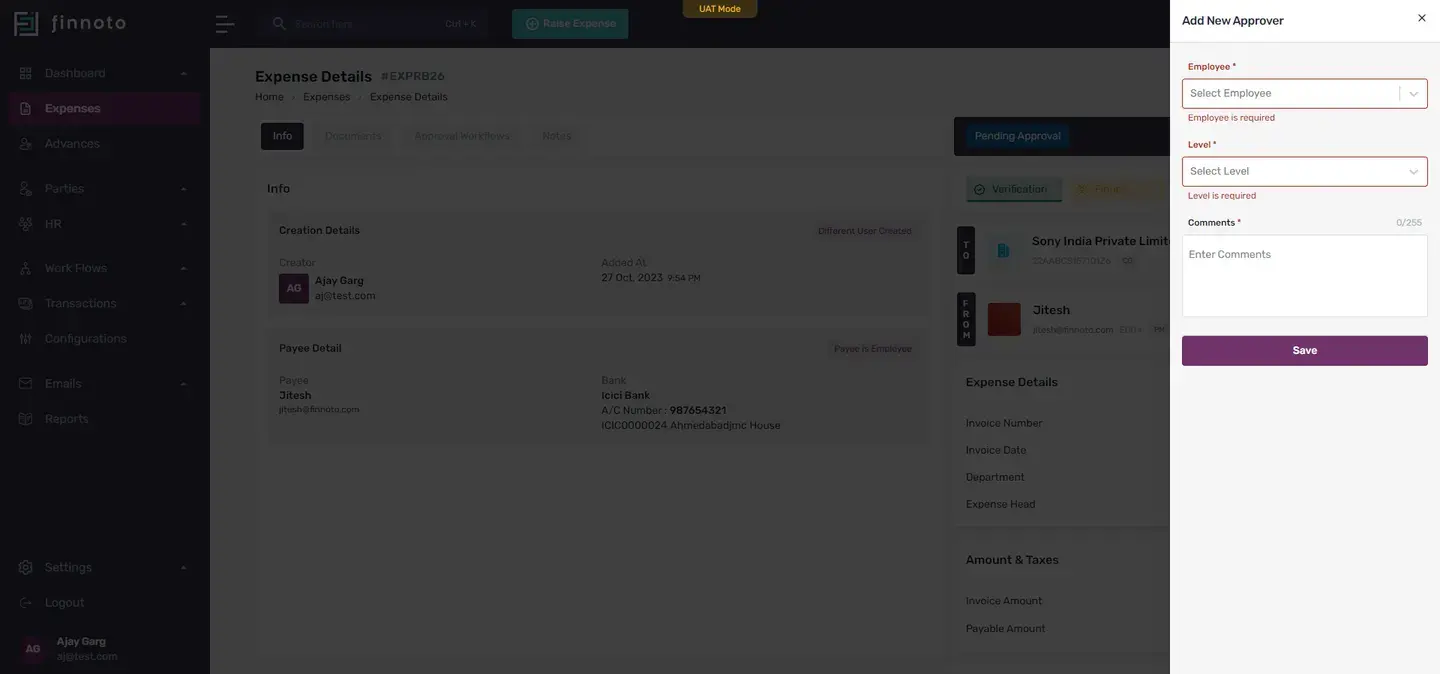This screenshot has height=674, width=1440.
Task: Click the account number '987654321'
Action: point(698,411)
